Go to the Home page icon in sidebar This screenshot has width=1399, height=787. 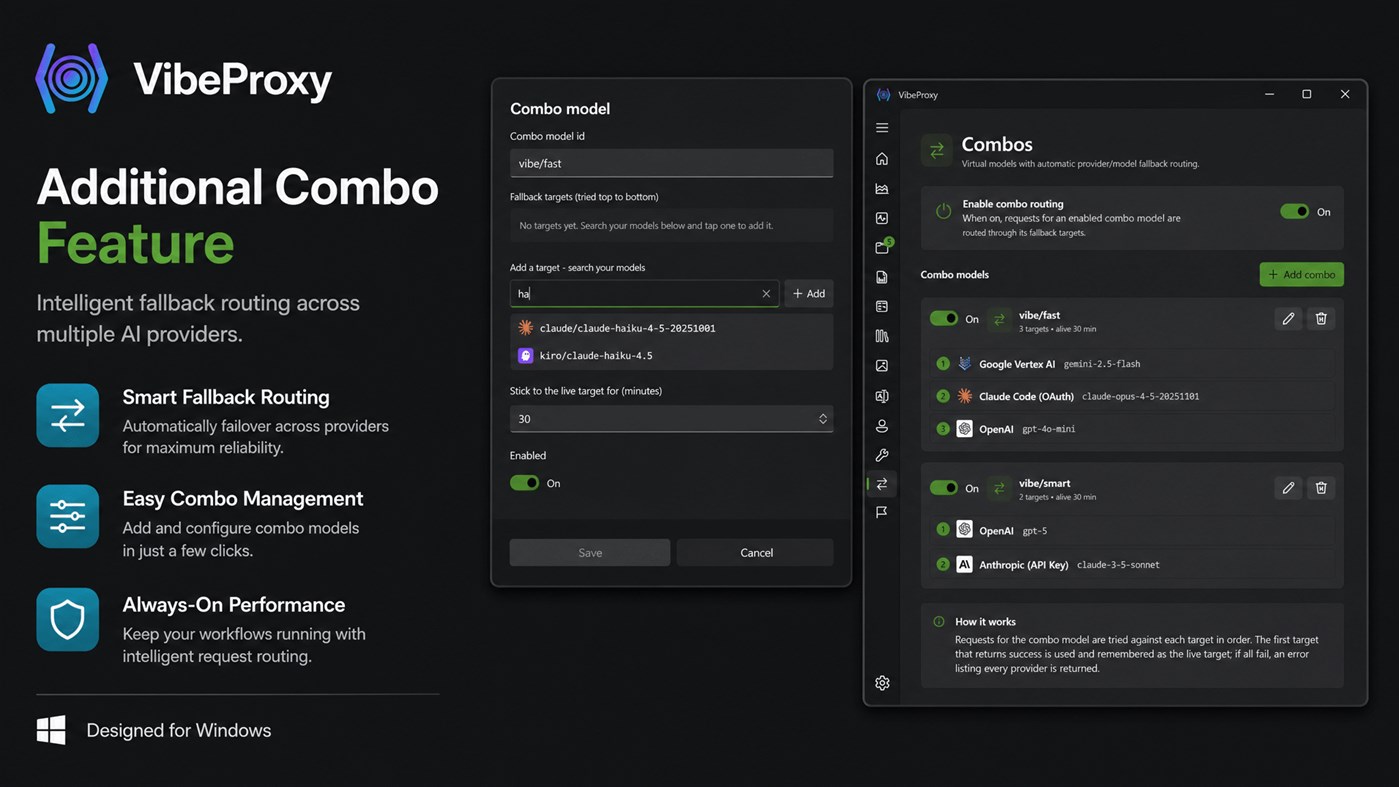(x=882, y=159)
